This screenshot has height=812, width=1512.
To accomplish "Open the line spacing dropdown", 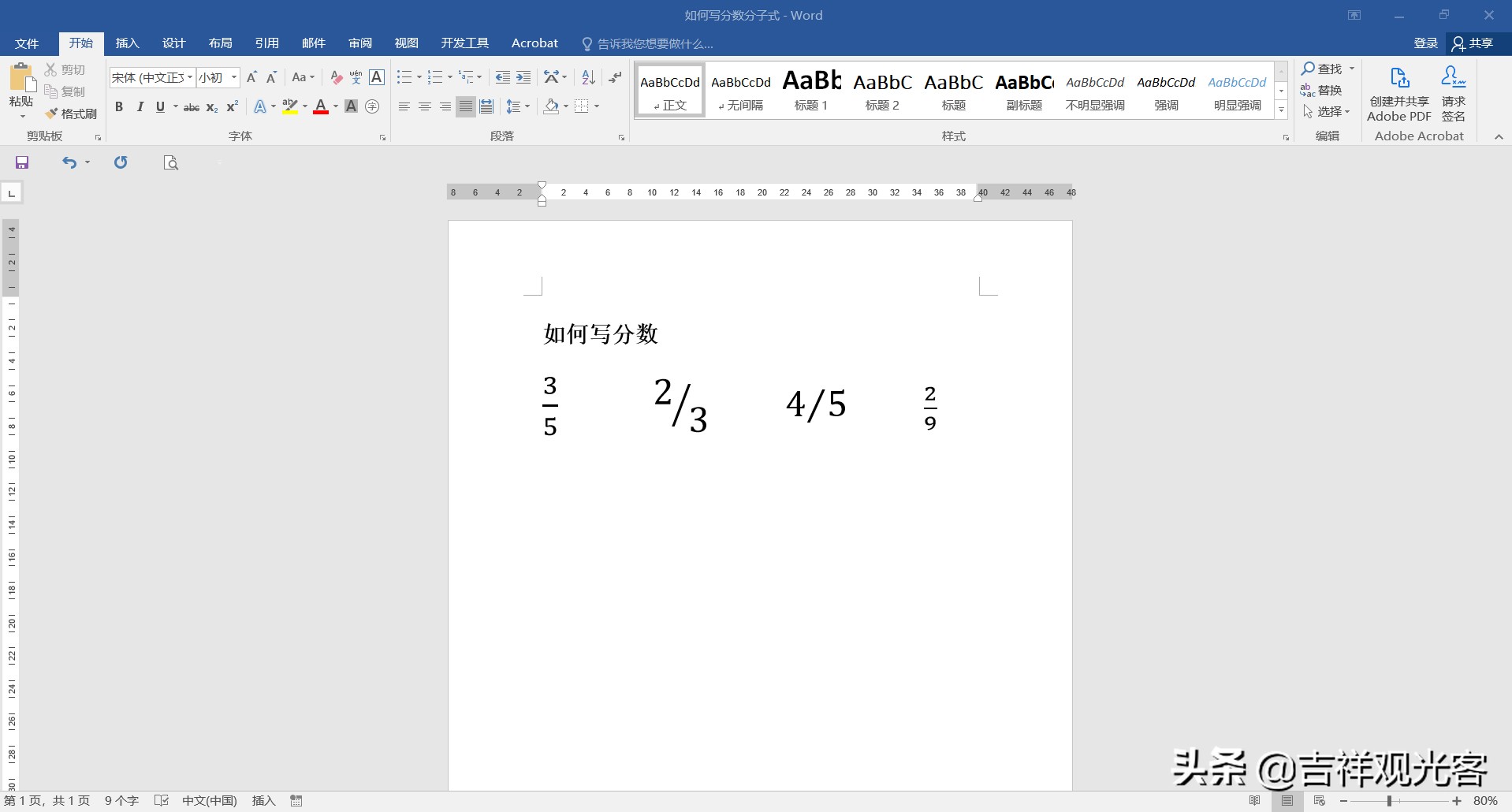I will click(518, 106).
